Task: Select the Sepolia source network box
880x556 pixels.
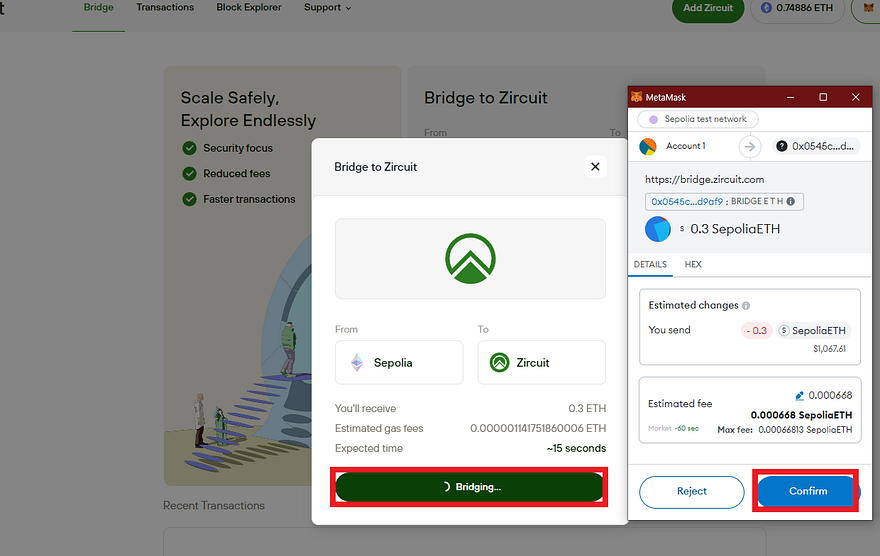Action: [399, 362]
